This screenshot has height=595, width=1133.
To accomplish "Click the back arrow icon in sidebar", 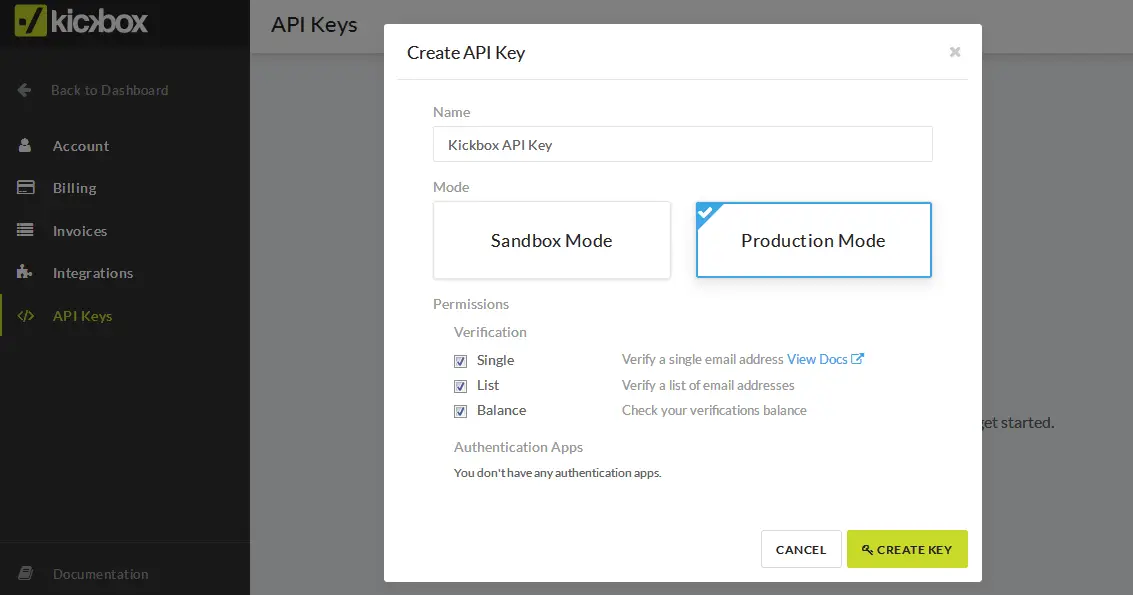I will (x=25, y=90).
